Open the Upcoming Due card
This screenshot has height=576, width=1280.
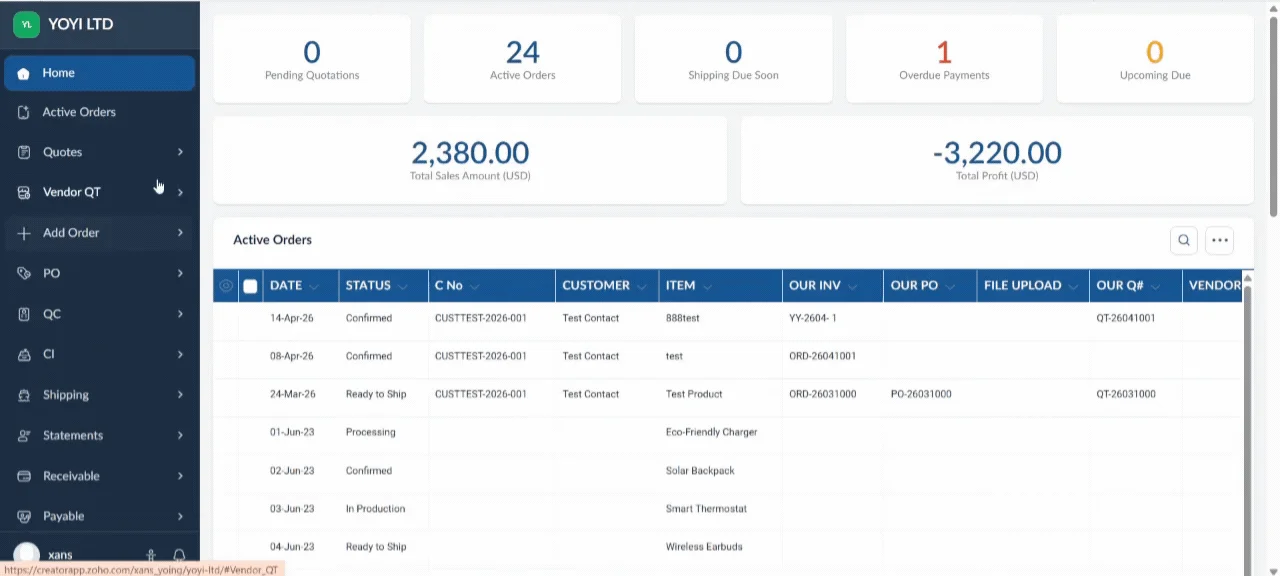[1155, 59]
